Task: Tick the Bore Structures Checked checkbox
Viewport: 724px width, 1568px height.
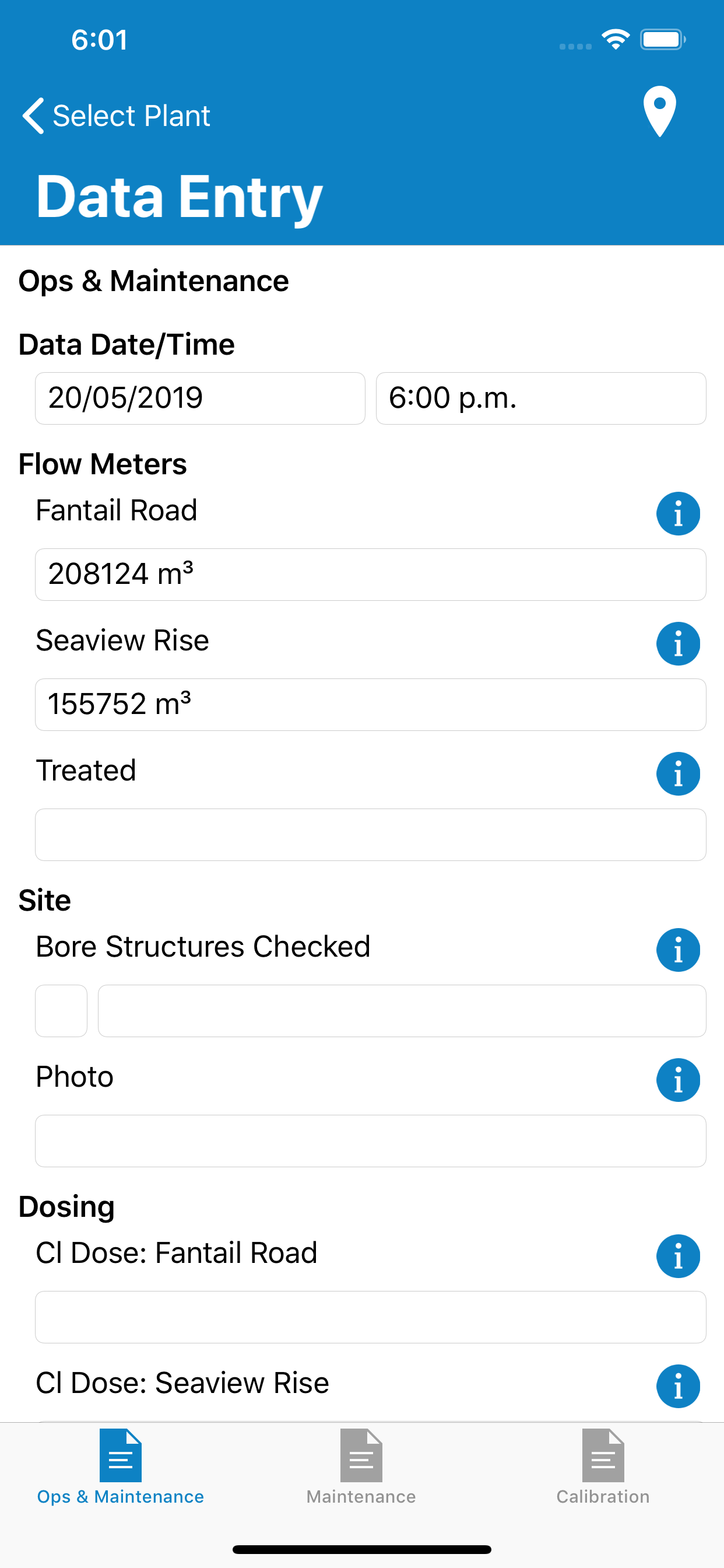Action: [61, 1011]
